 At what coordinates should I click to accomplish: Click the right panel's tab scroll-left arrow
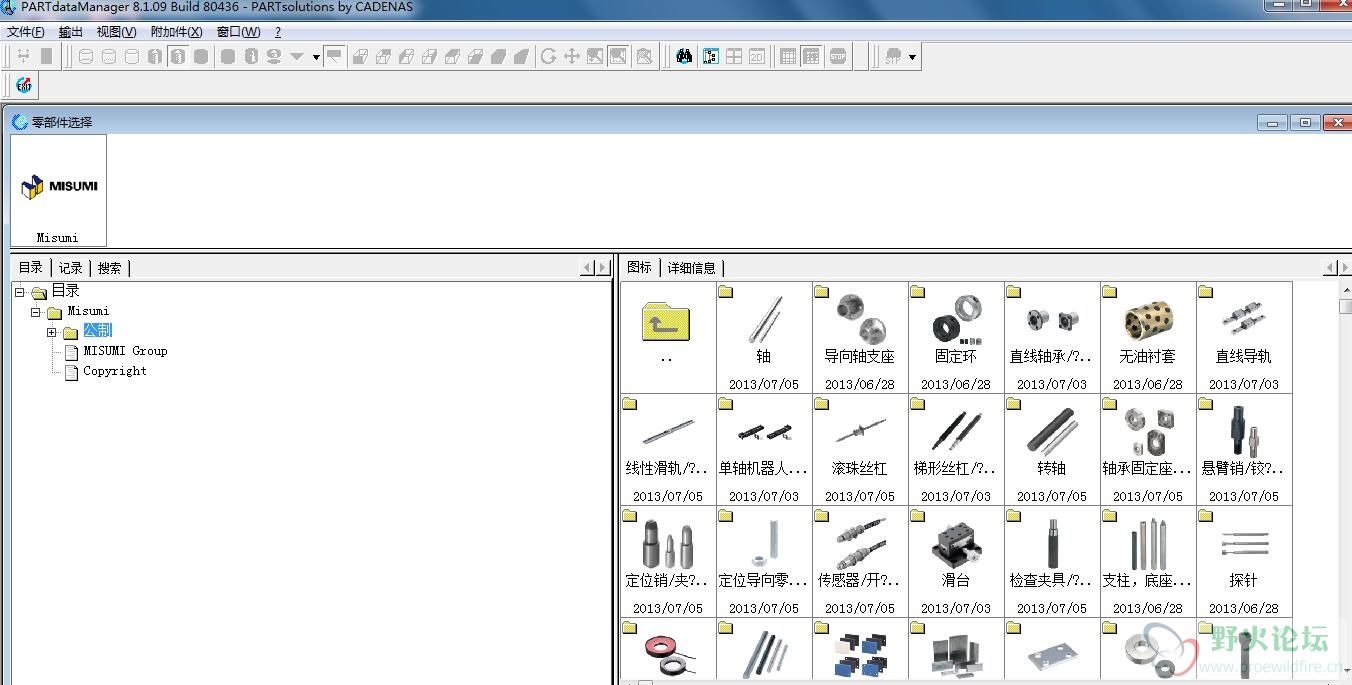1330,267
